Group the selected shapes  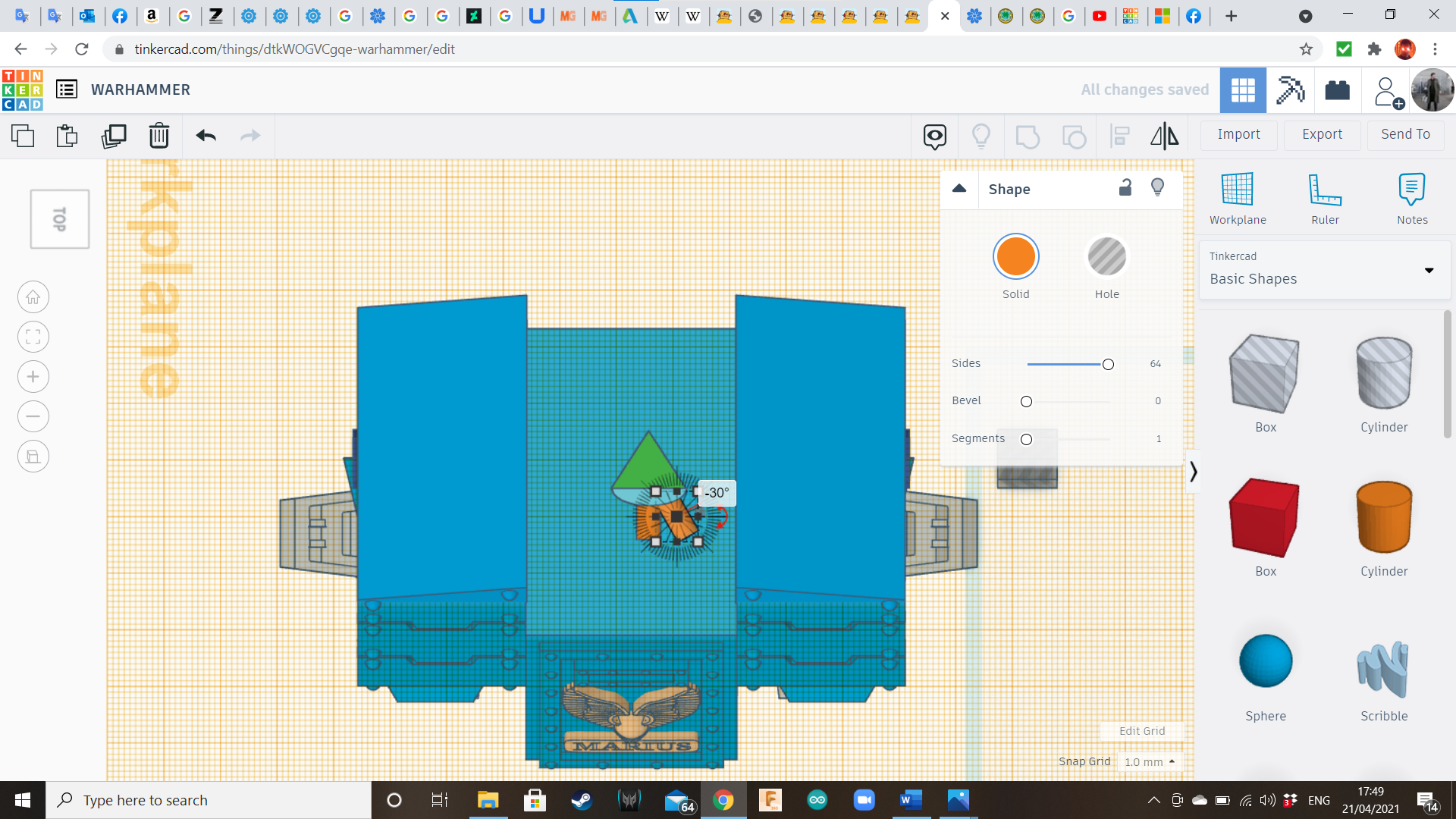coord(1028,137)
